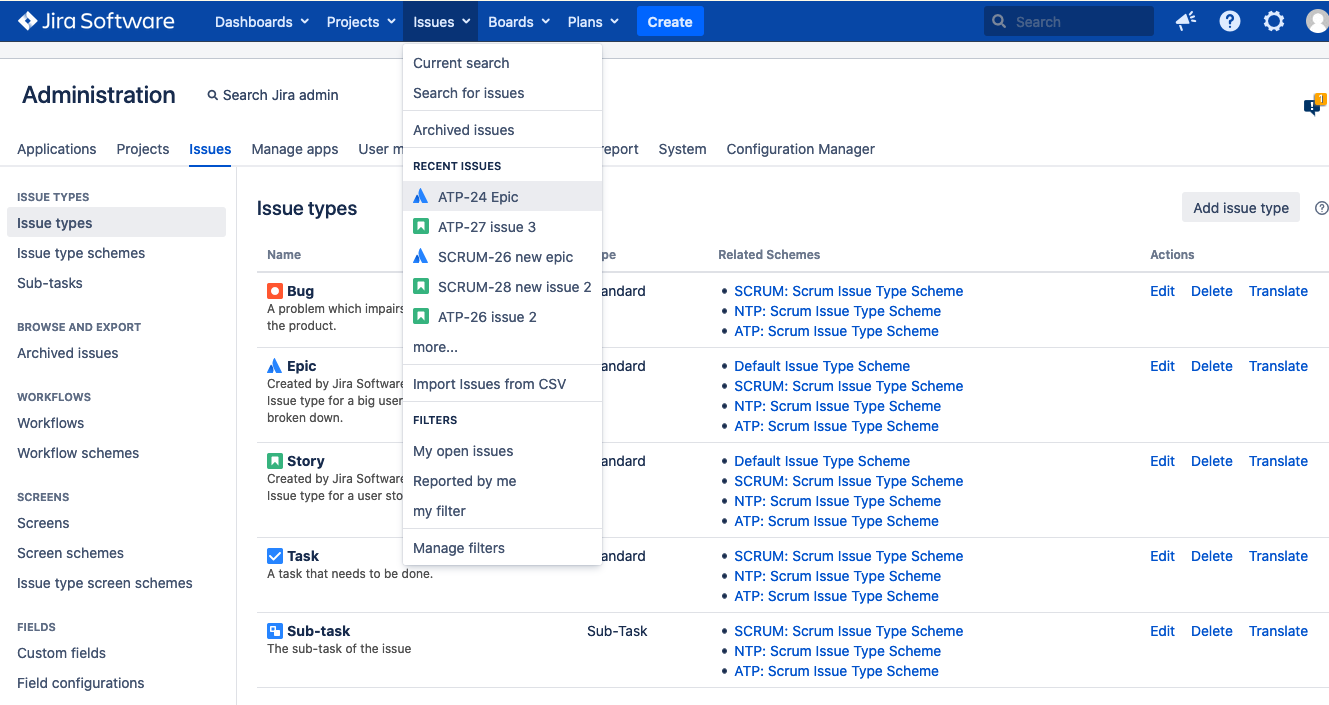Open the feedback megaphone icon

(x=1186, y=21)
